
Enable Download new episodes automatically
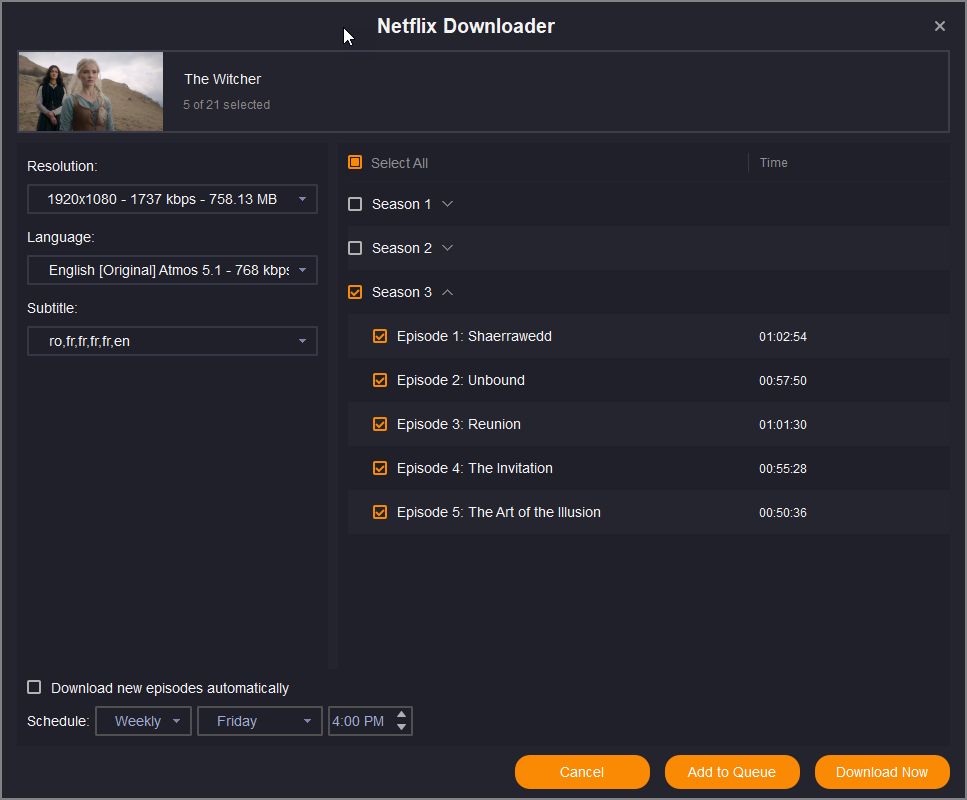(35, 688)
